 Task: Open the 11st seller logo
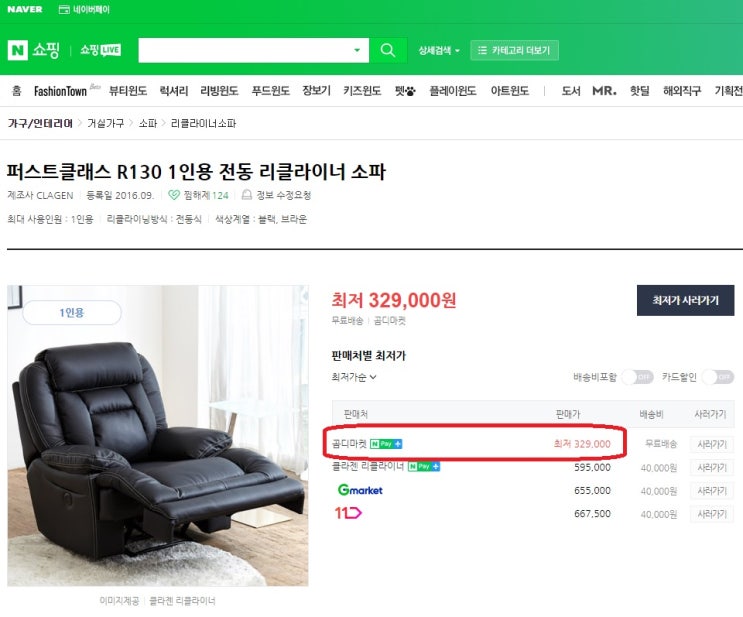pyautogui.click(x=348, y=513)
